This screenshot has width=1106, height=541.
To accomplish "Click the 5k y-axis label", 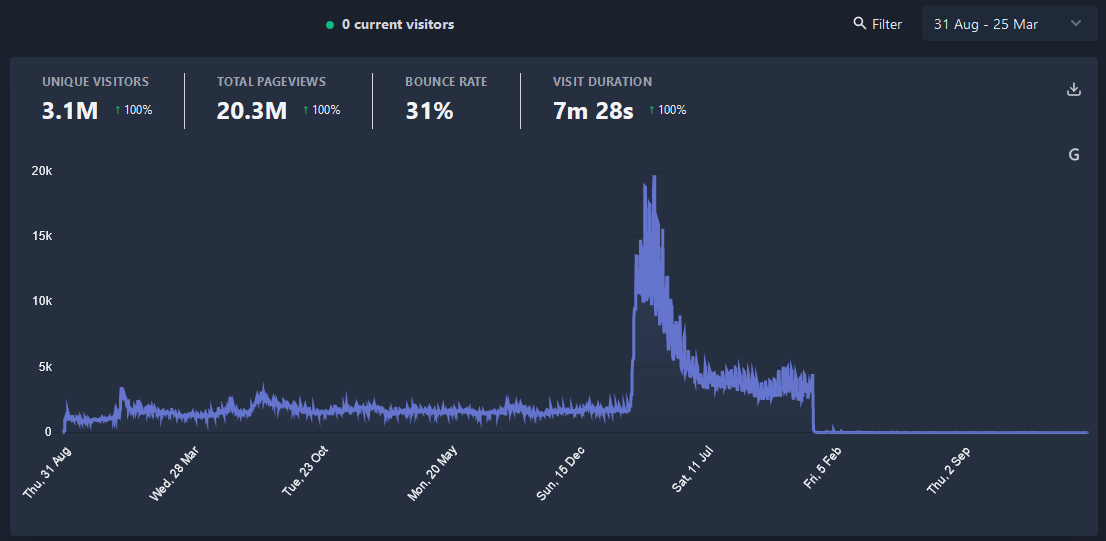I will coord(47,367).
